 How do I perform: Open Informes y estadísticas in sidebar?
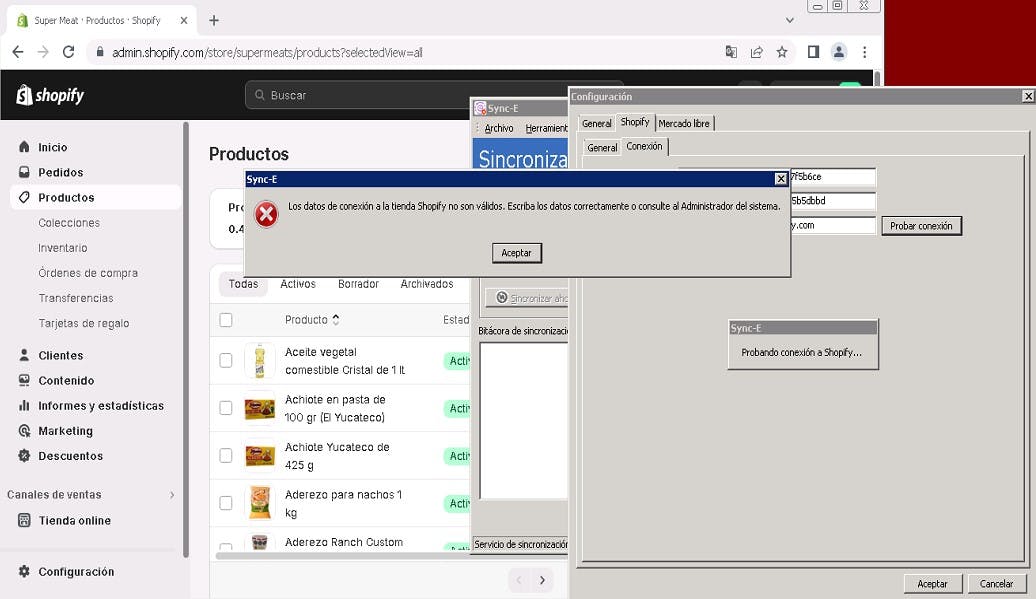(100, 405)
